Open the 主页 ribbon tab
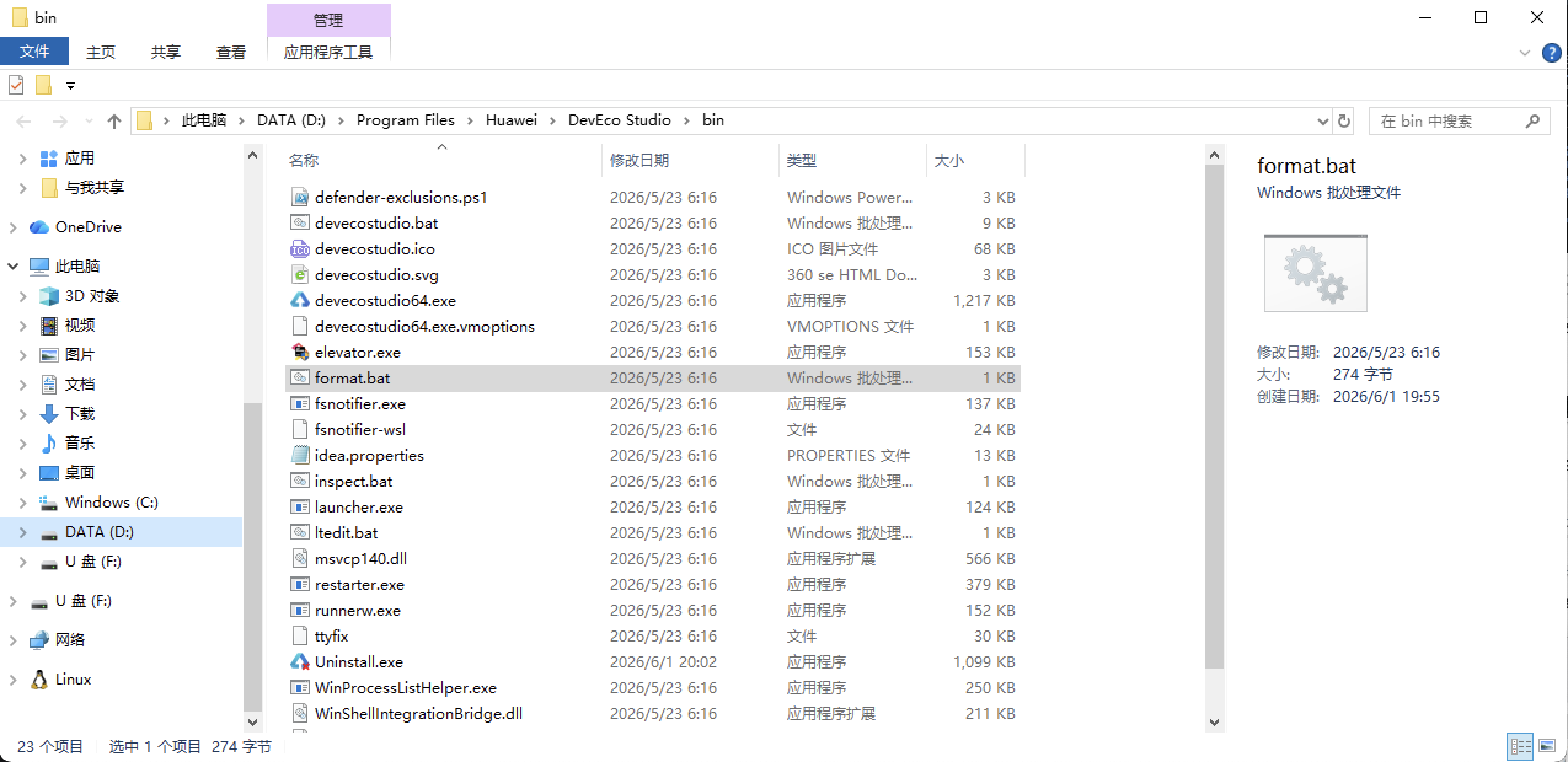The image size is (1568, 762). (x=101, y=52)
